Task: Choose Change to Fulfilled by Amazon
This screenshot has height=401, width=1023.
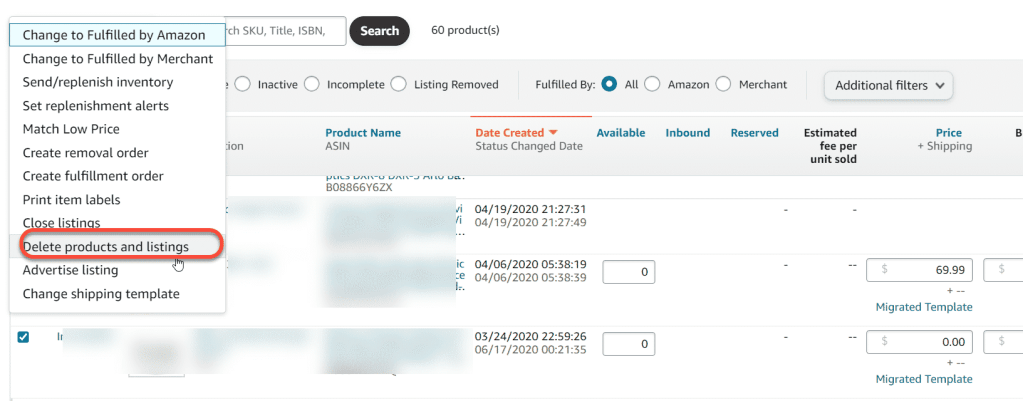Action: [117, 35]
